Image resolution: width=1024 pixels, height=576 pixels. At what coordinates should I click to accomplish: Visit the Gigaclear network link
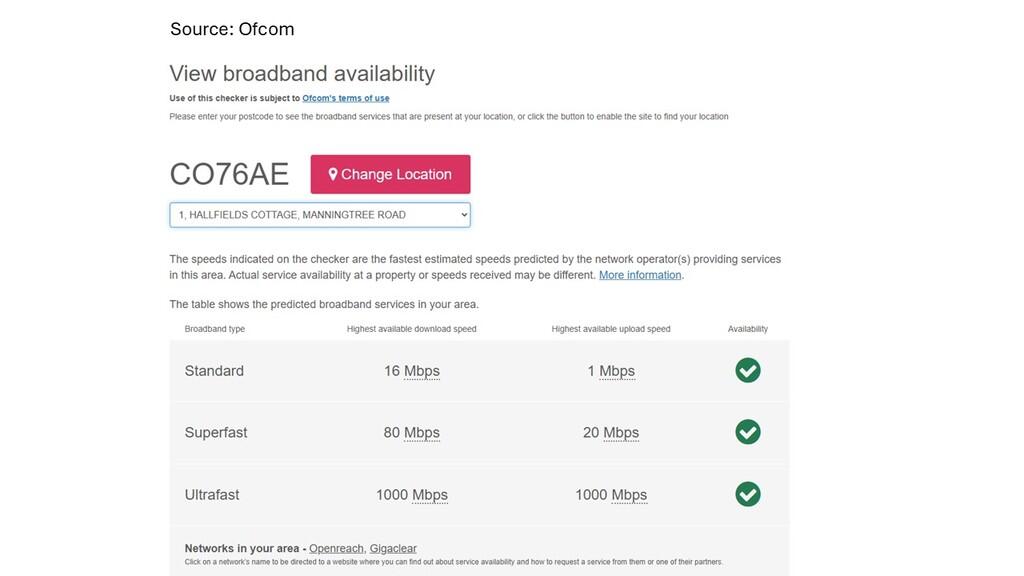[x=393, y=549]
